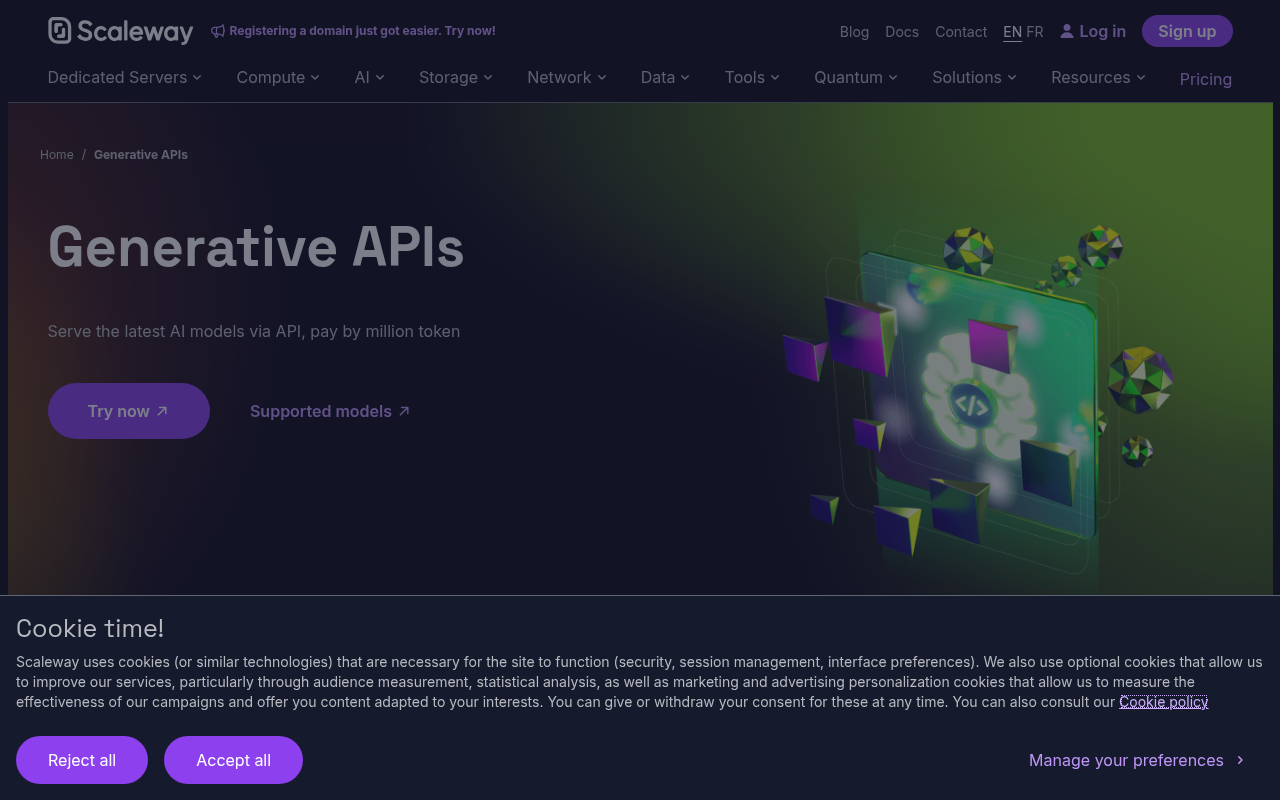This screenshot has width=1280, height=800.
Task: Switch language to FR
Action: click(1035, 32)
